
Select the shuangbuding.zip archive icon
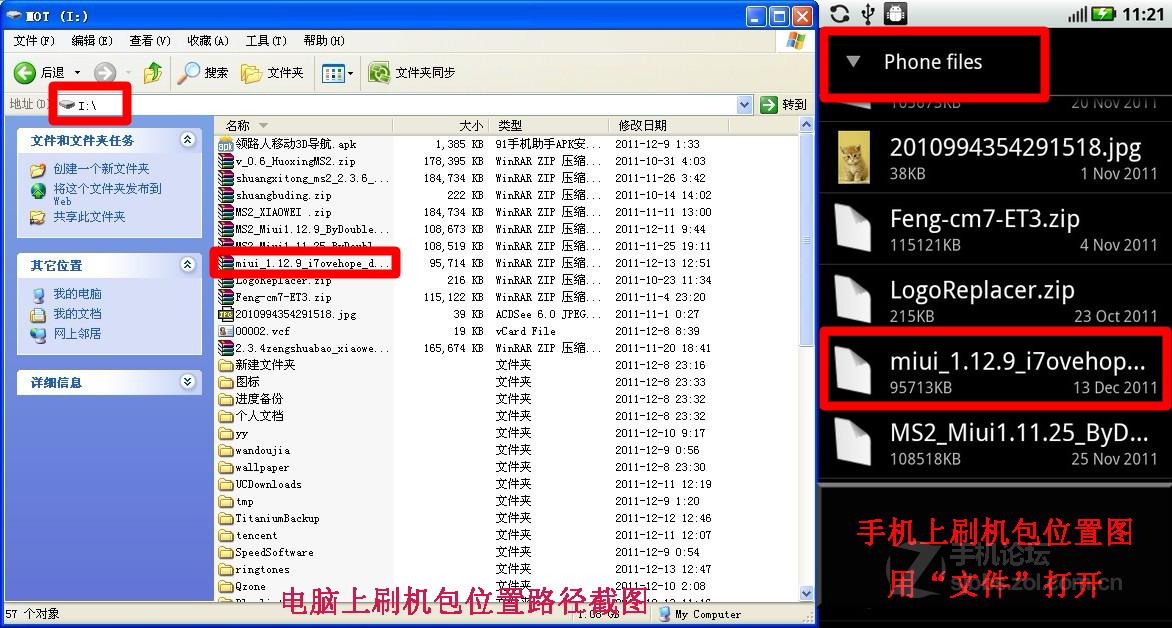(226, 195)
